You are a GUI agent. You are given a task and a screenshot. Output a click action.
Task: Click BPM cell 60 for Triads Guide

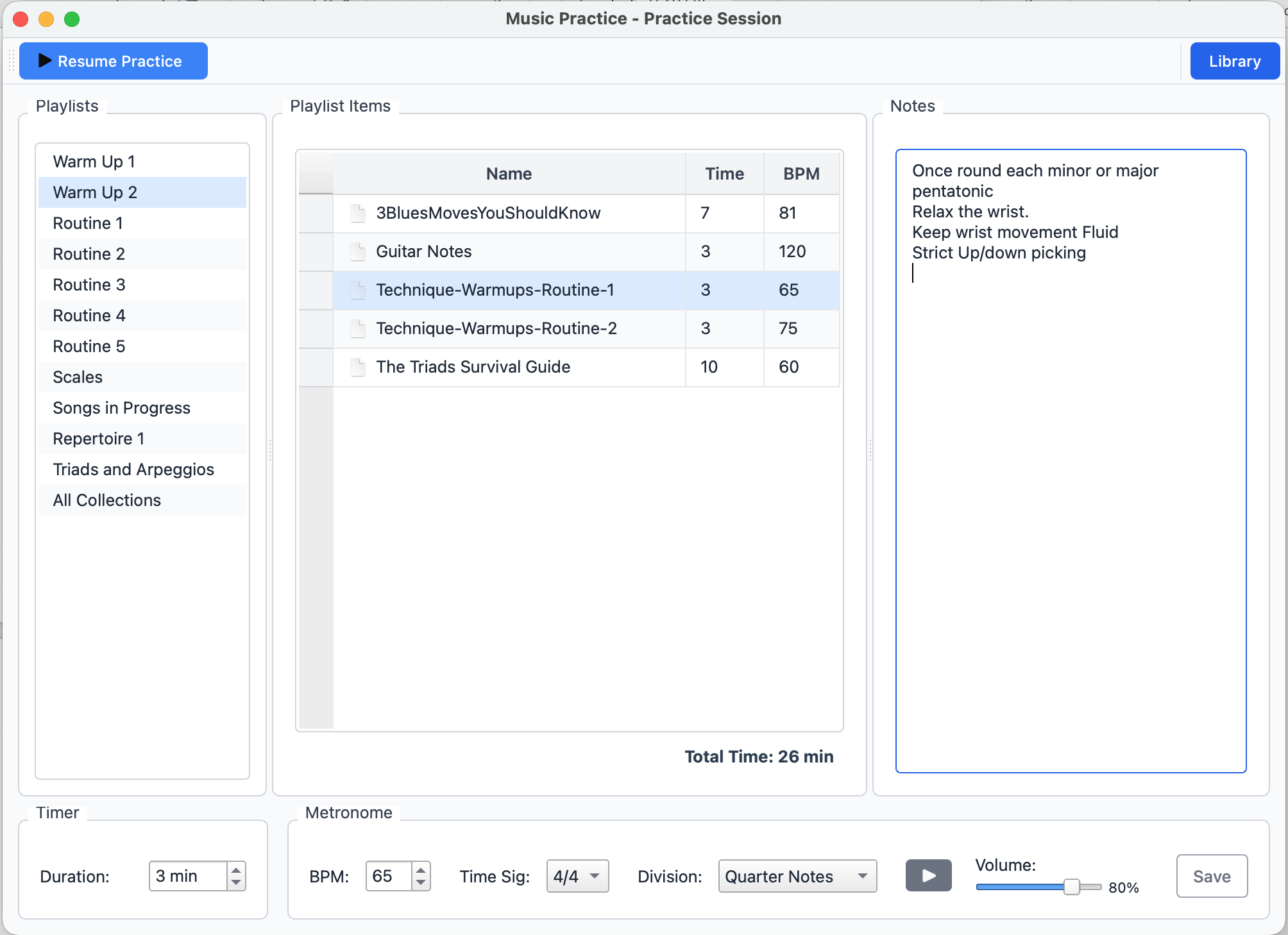(802, 367)
